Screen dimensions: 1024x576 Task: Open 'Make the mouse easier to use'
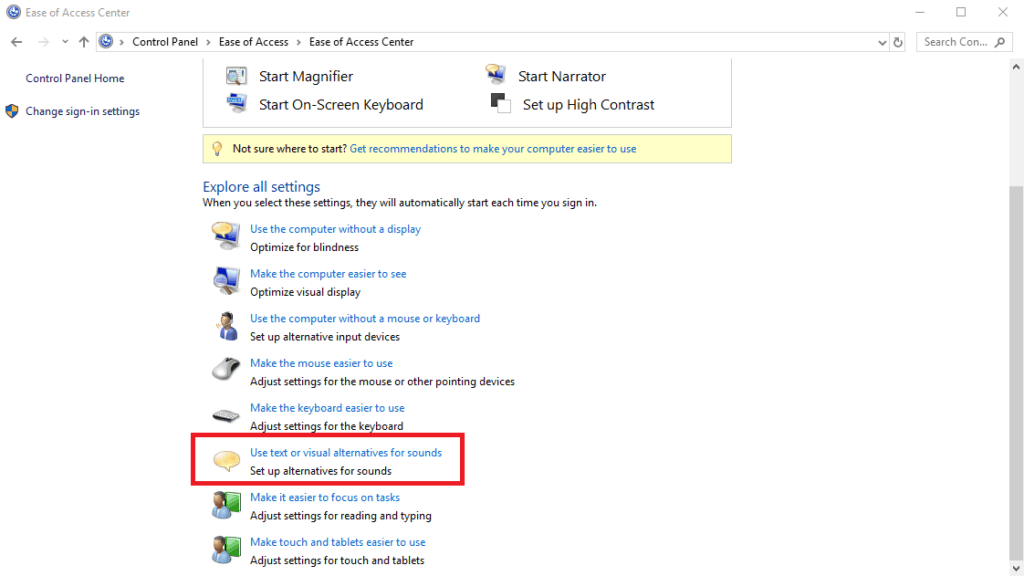[321, 363]
